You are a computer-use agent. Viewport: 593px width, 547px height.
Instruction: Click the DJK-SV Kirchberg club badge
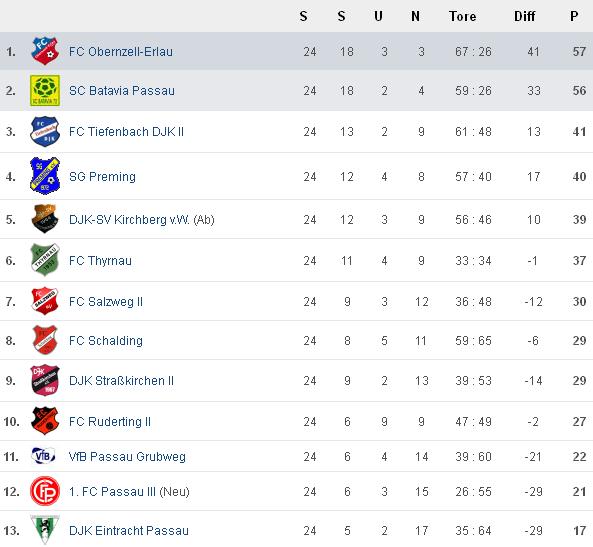tap(45, 219)
